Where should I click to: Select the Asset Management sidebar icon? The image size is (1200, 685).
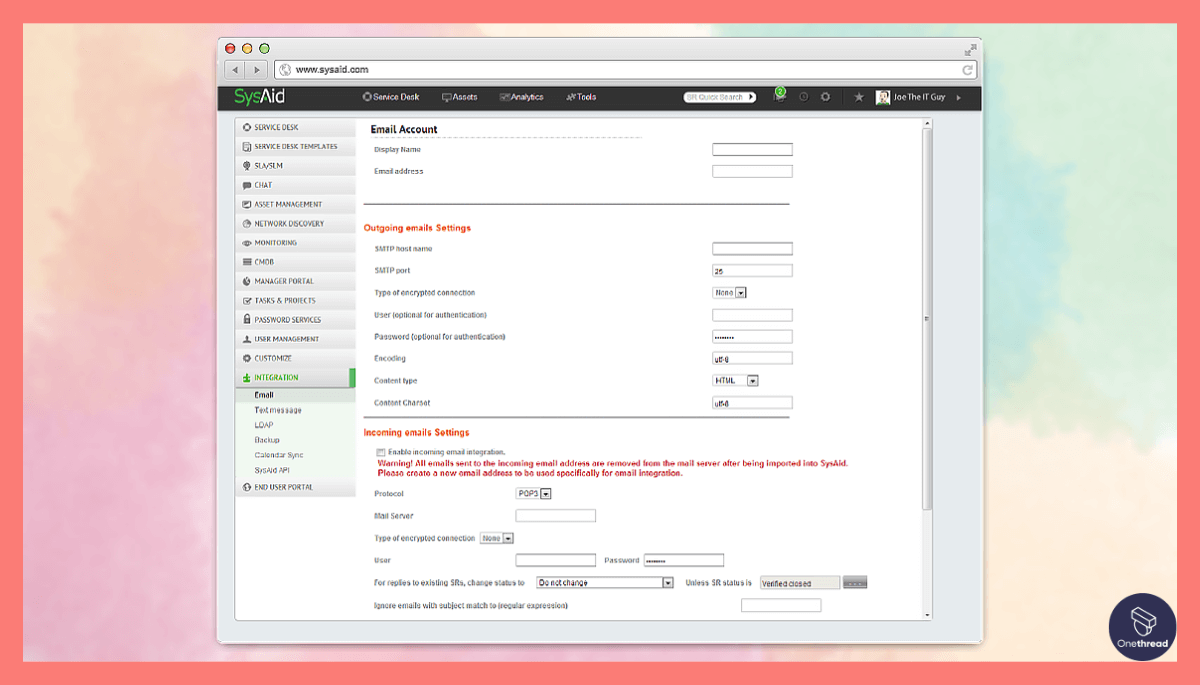[x=245, y=204]
